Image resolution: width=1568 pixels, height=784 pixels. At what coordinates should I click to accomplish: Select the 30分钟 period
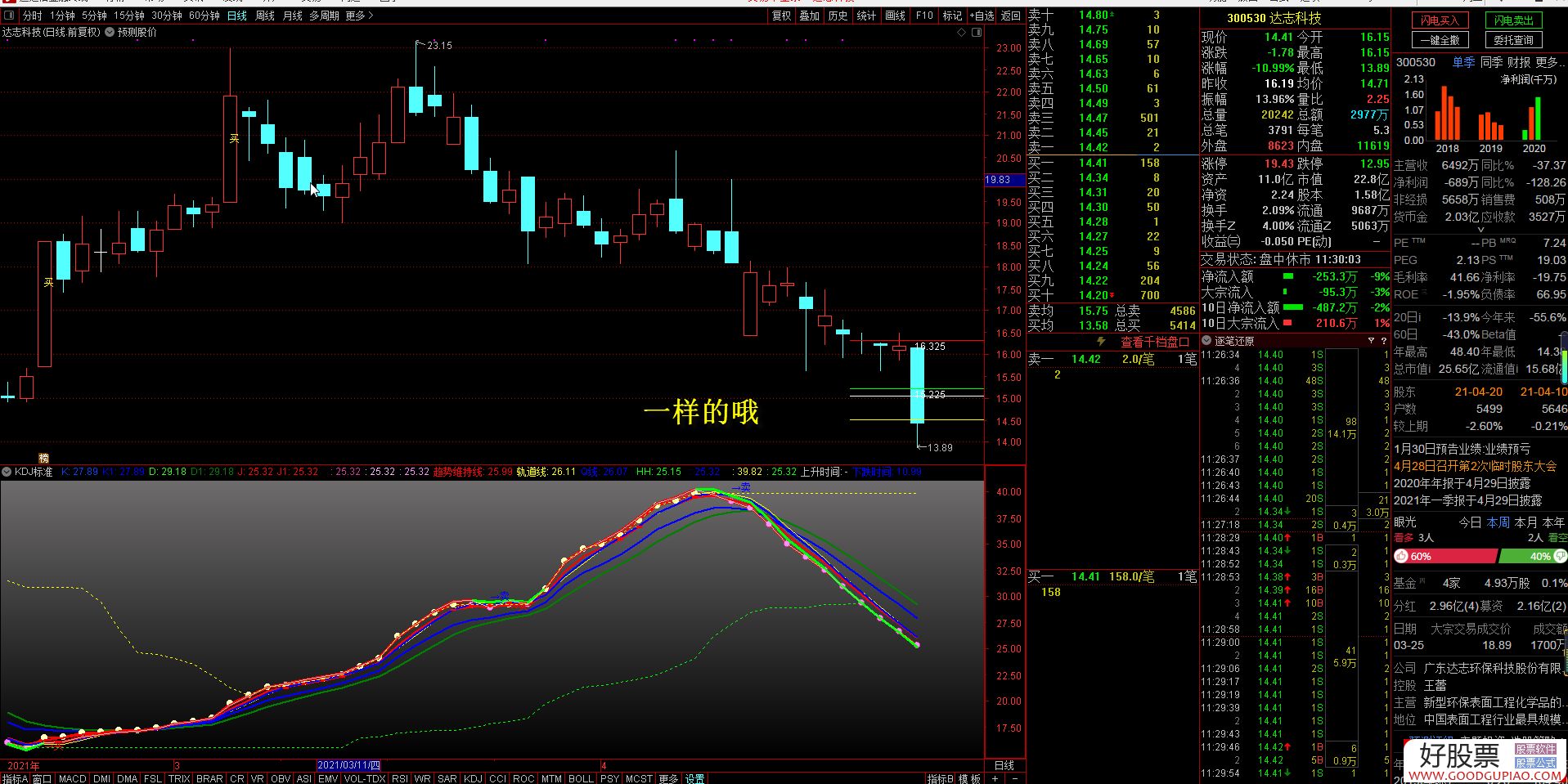pos(167,16)
